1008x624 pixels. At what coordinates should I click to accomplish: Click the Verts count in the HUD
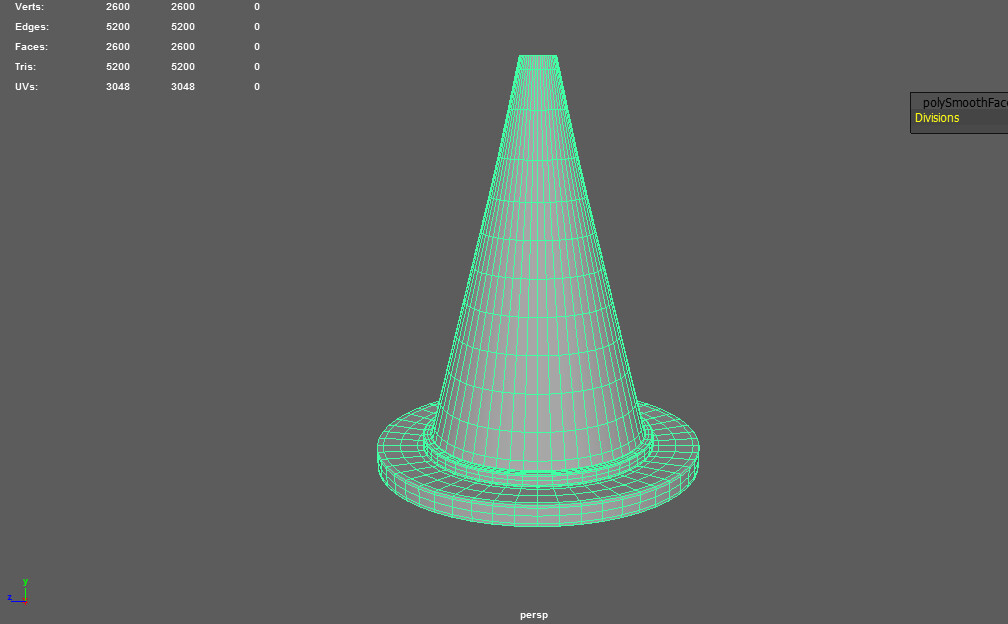[x=117, y=6]
